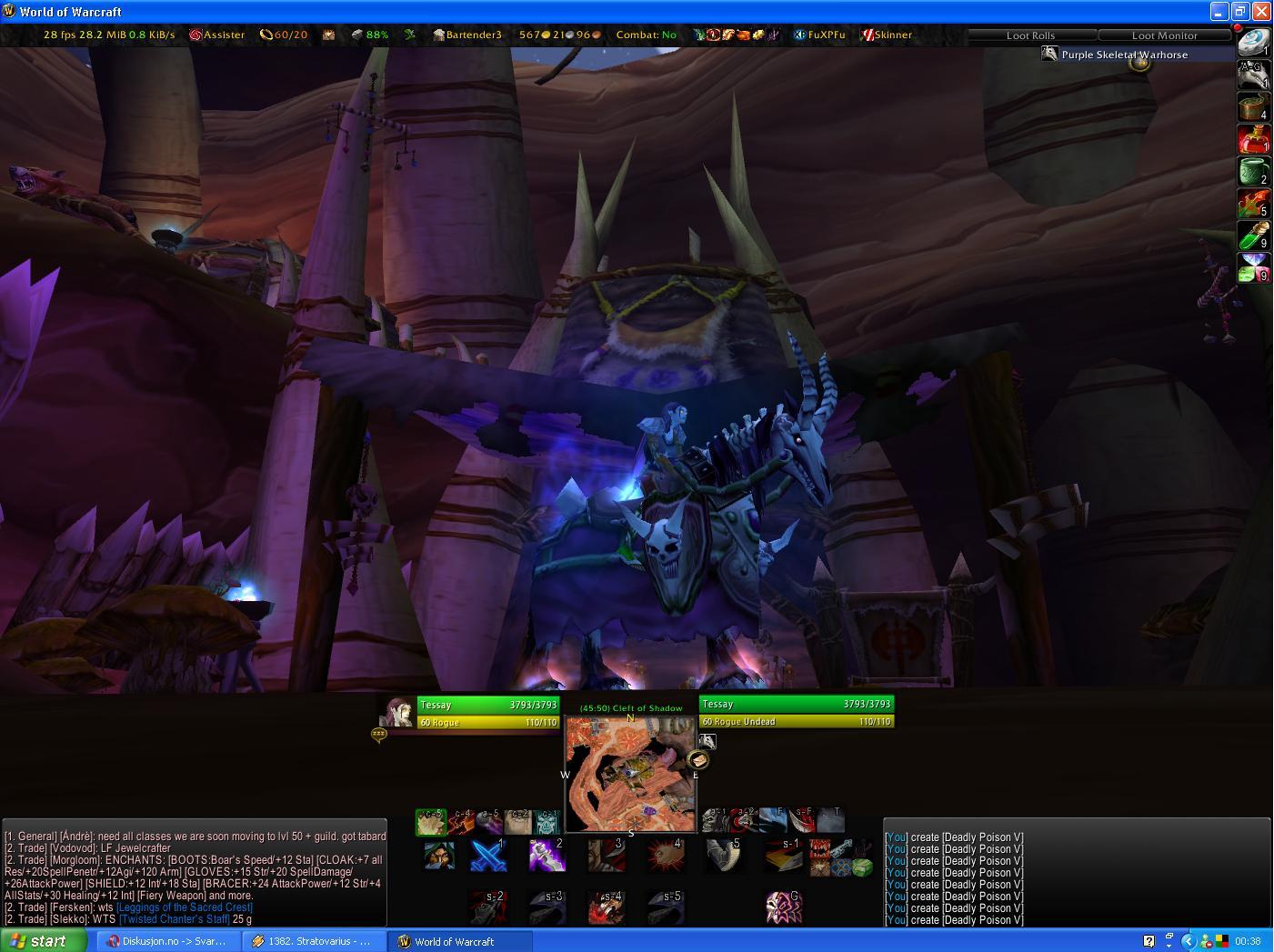
Task: Activate the action button labeled s-4
Action: click(606, 907)
